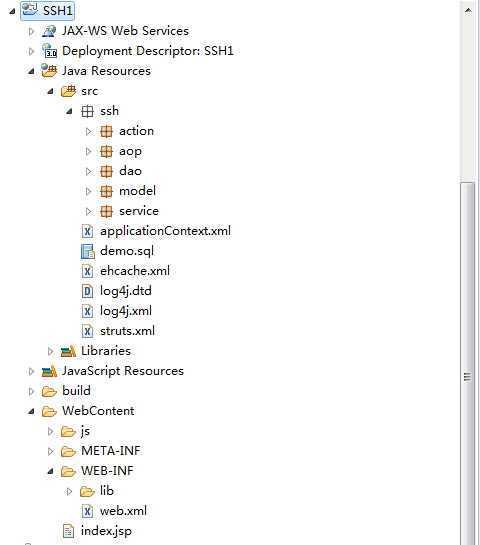The height and width of the screenshot is (545, 480).
Task: Click the Java Resources folder icon
Action: coord(49,71)
